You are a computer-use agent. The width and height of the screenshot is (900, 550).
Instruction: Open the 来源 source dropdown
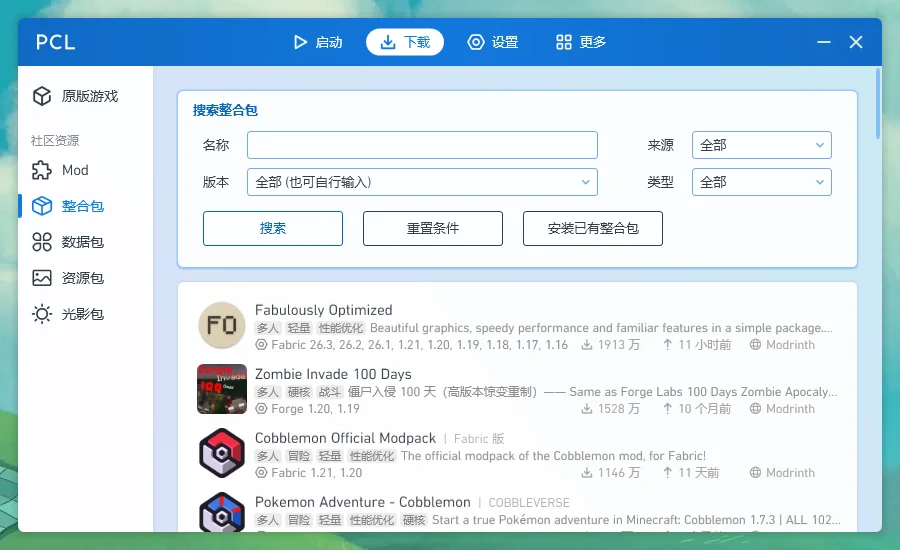coord(762,145)
